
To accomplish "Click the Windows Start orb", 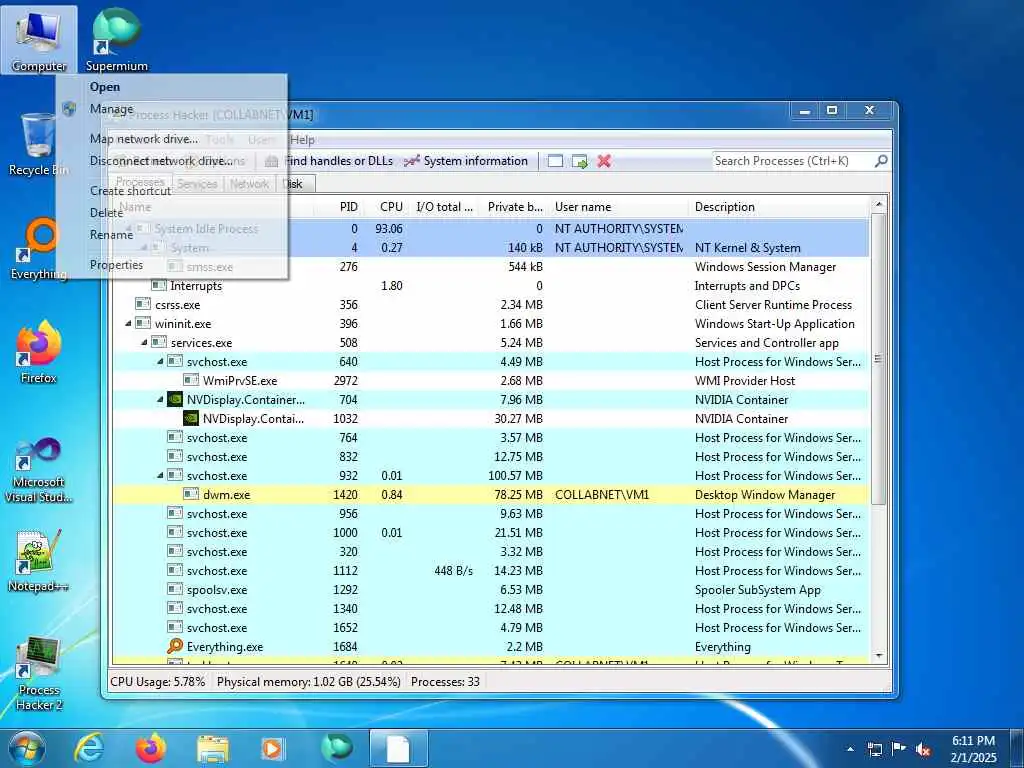I will (x=27, y=748).
